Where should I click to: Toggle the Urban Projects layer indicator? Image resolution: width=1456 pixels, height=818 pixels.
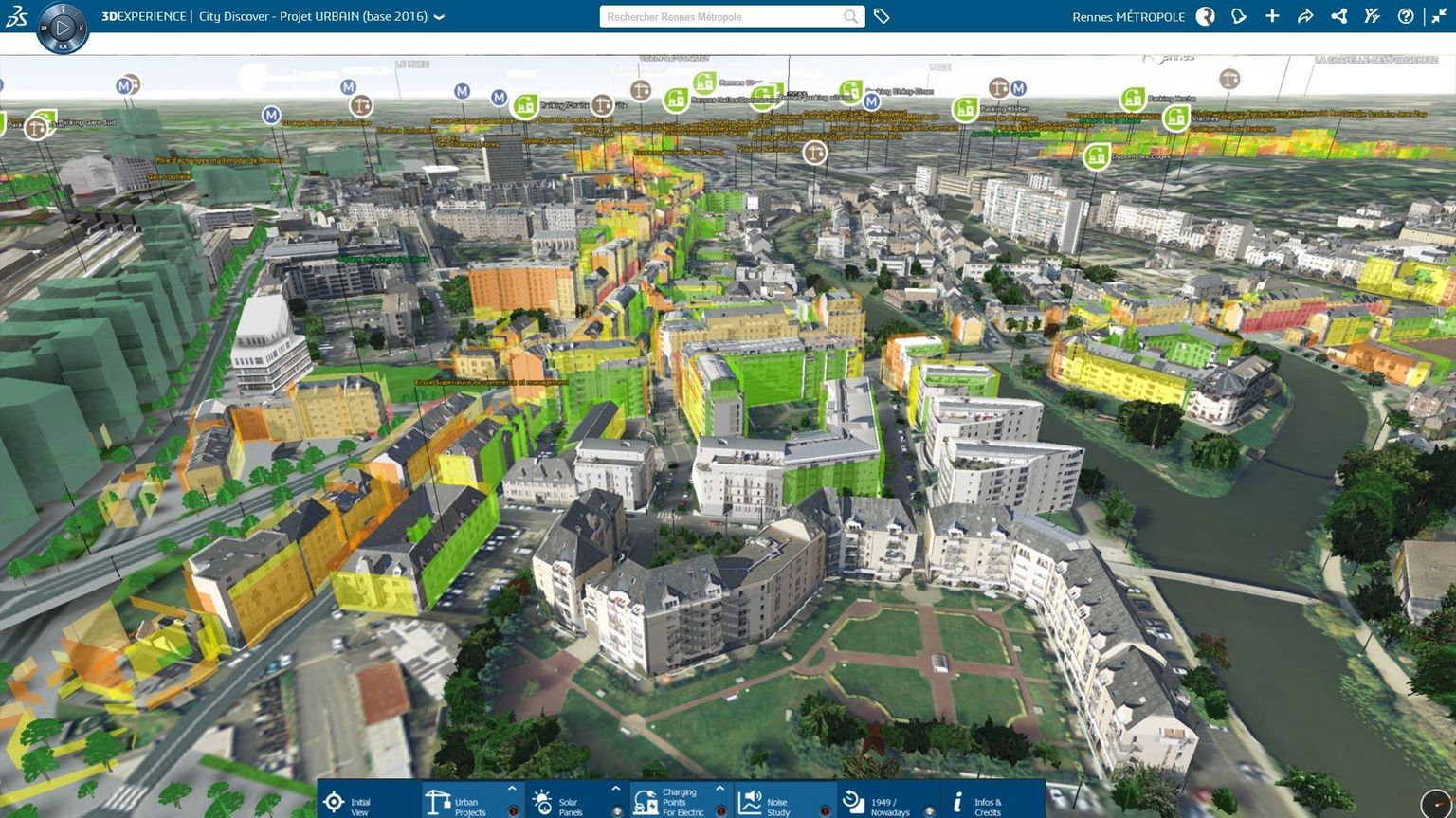[514, 810]
